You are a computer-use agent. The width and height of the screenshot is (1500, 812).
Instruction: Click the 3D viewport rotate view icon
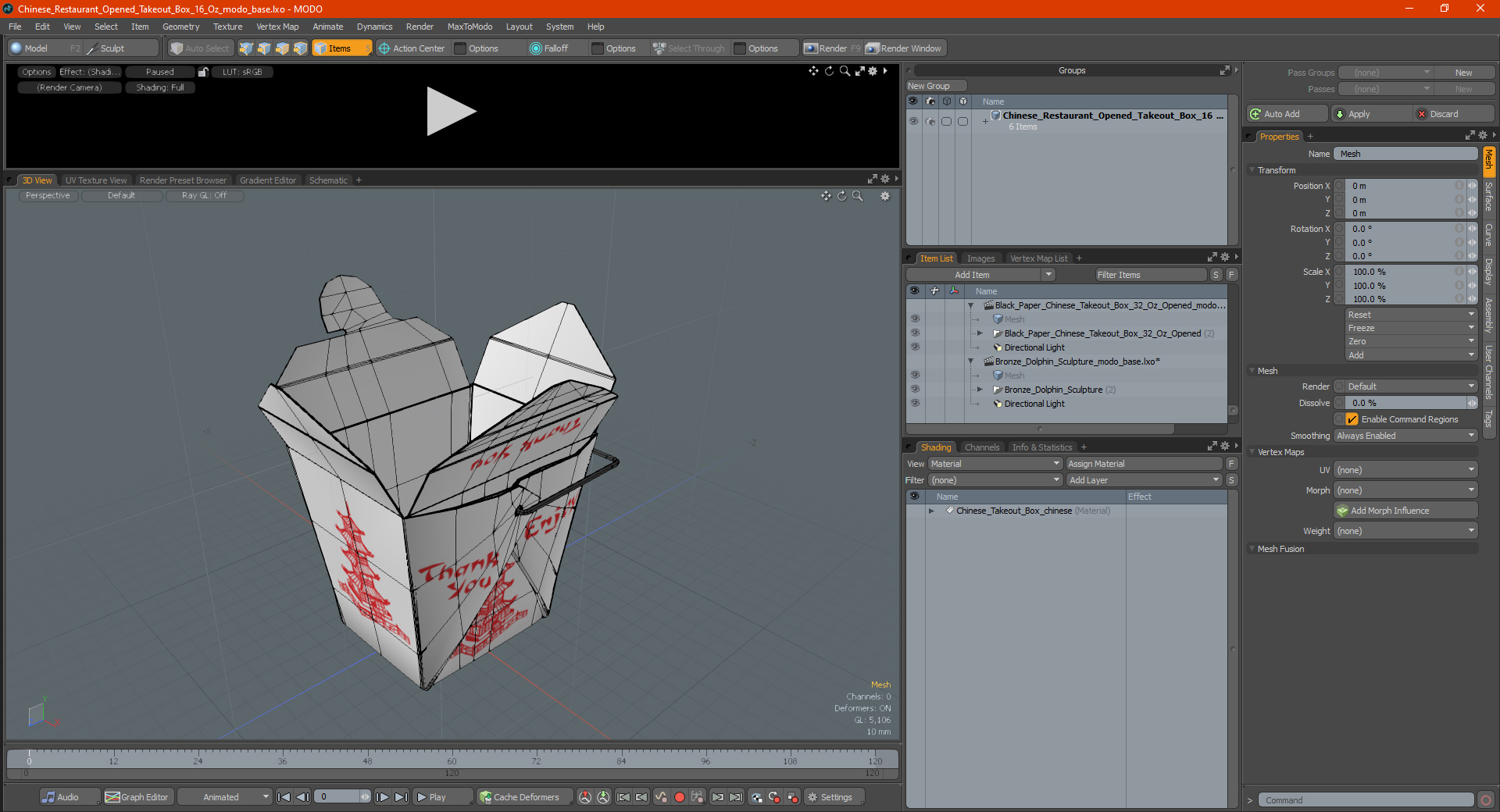pos(842,196)
